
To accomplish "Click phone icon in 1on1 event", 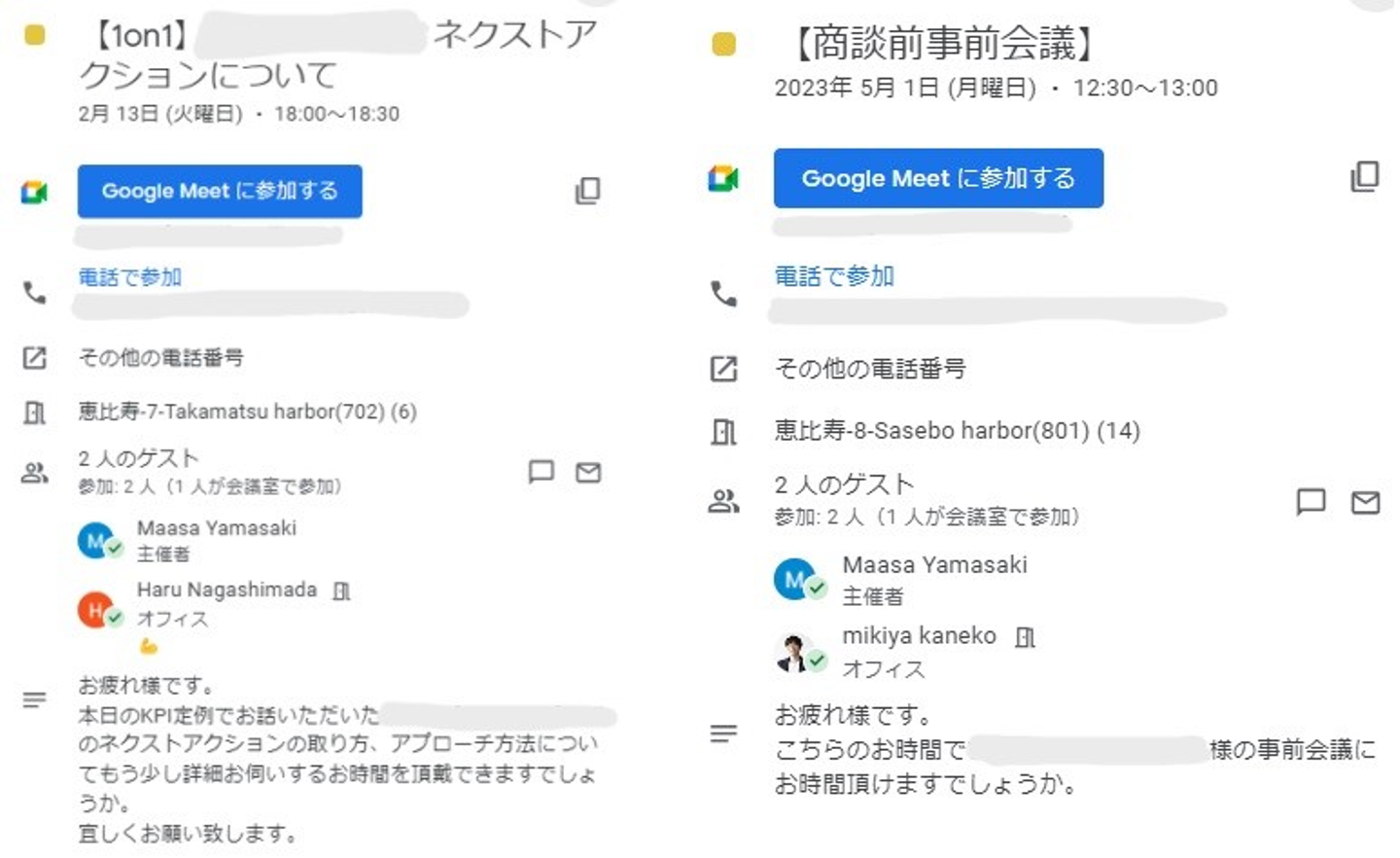I will [x=35, y=292].
